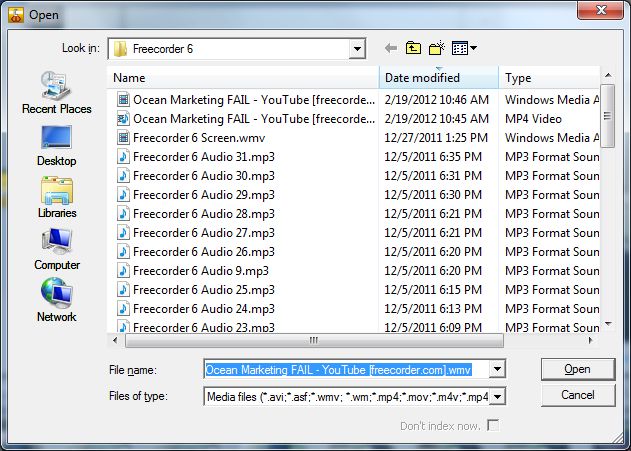Select Freecorder 6 Audio 25.mp3 name

[204, 290]
